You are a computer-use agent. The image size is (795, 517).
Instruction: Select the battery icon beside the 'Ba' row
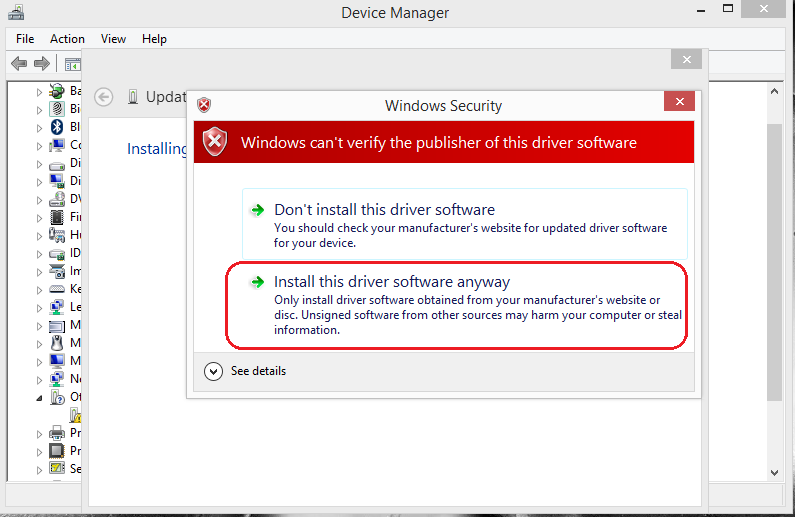pyautogui.click(x=57, y=91)
